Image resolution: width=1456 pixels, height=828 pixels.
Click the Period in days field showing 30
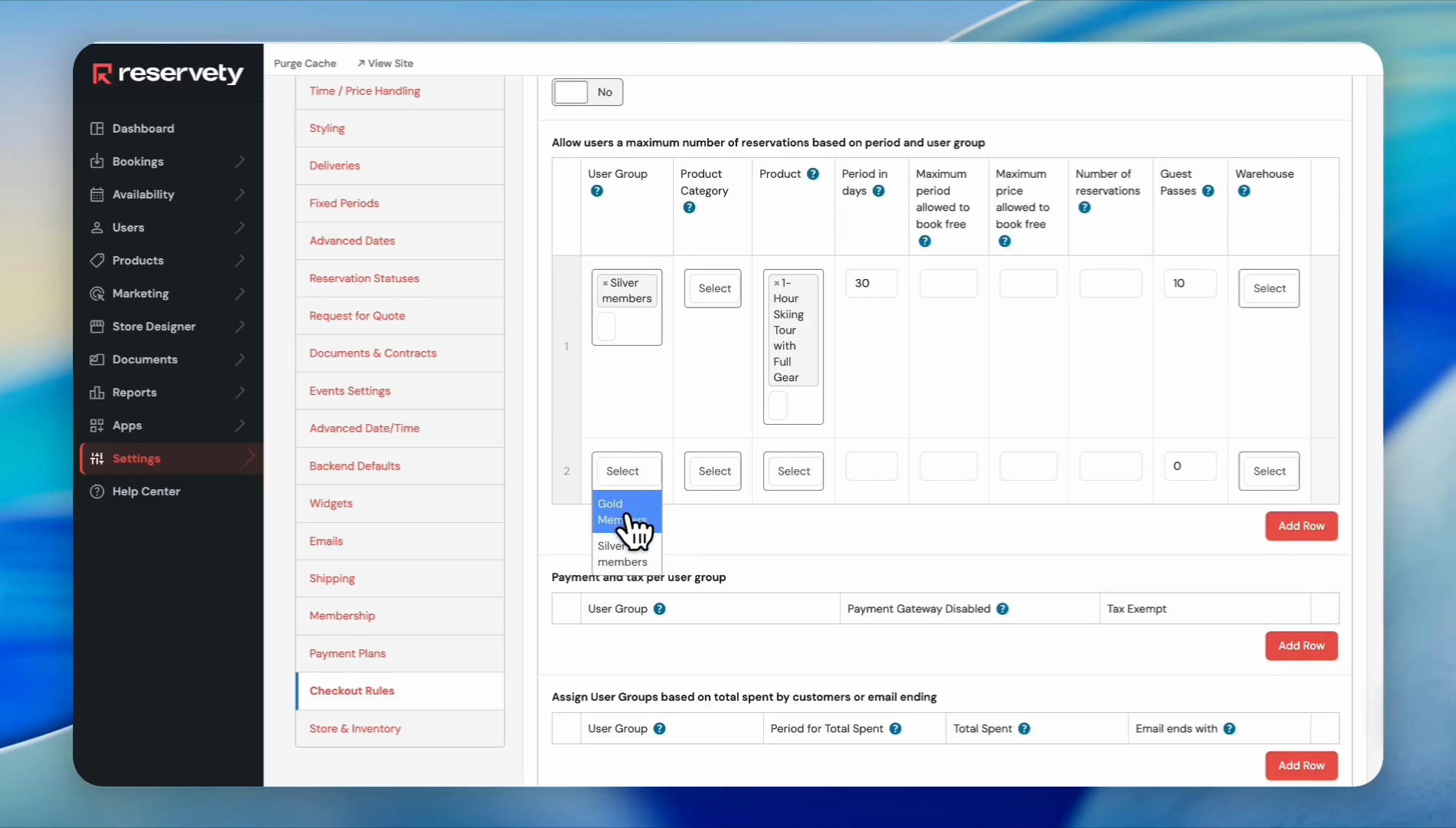coord(871,284)
